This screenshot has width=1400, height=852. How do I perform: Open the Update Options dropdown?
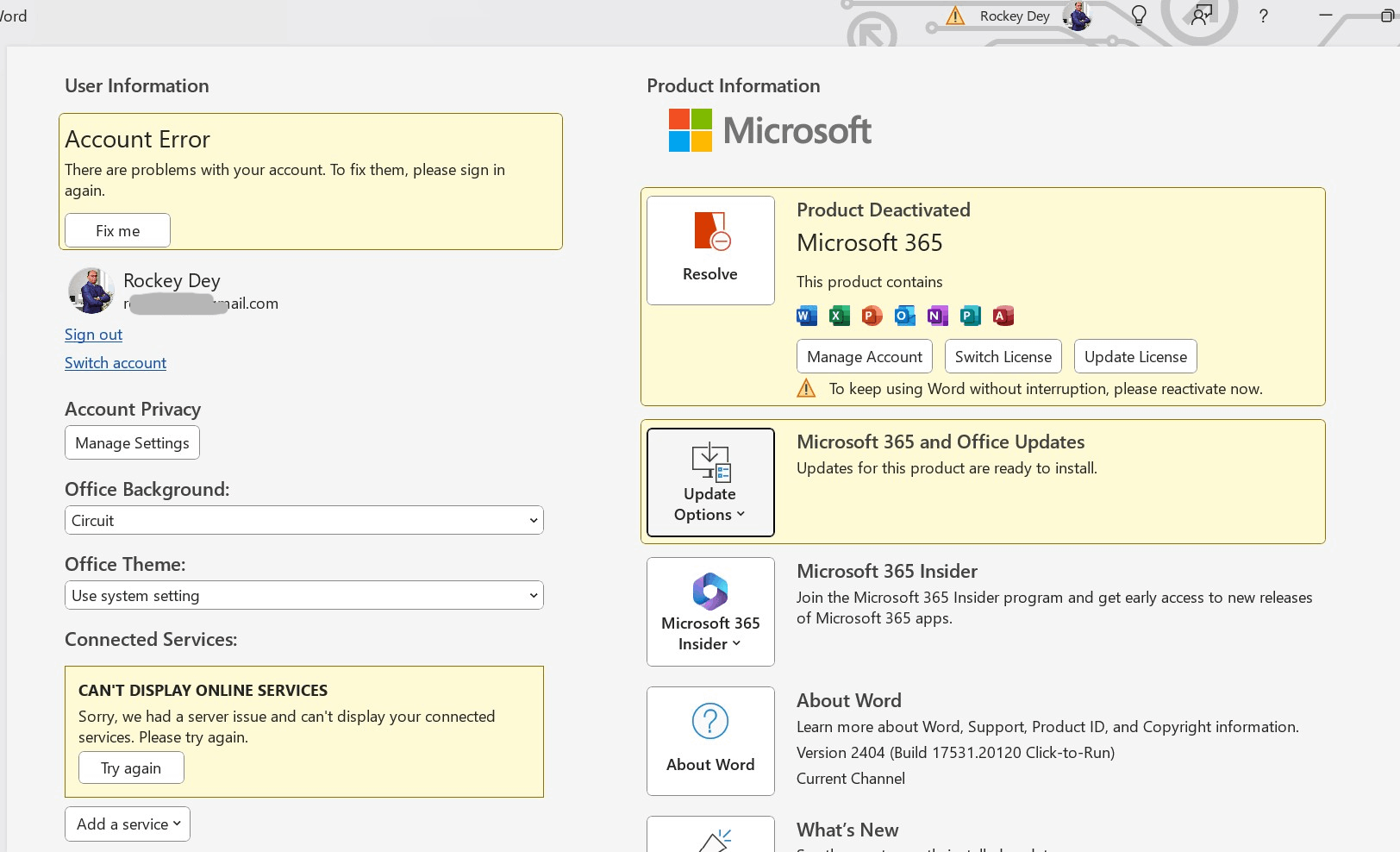[x=710, y=482]
